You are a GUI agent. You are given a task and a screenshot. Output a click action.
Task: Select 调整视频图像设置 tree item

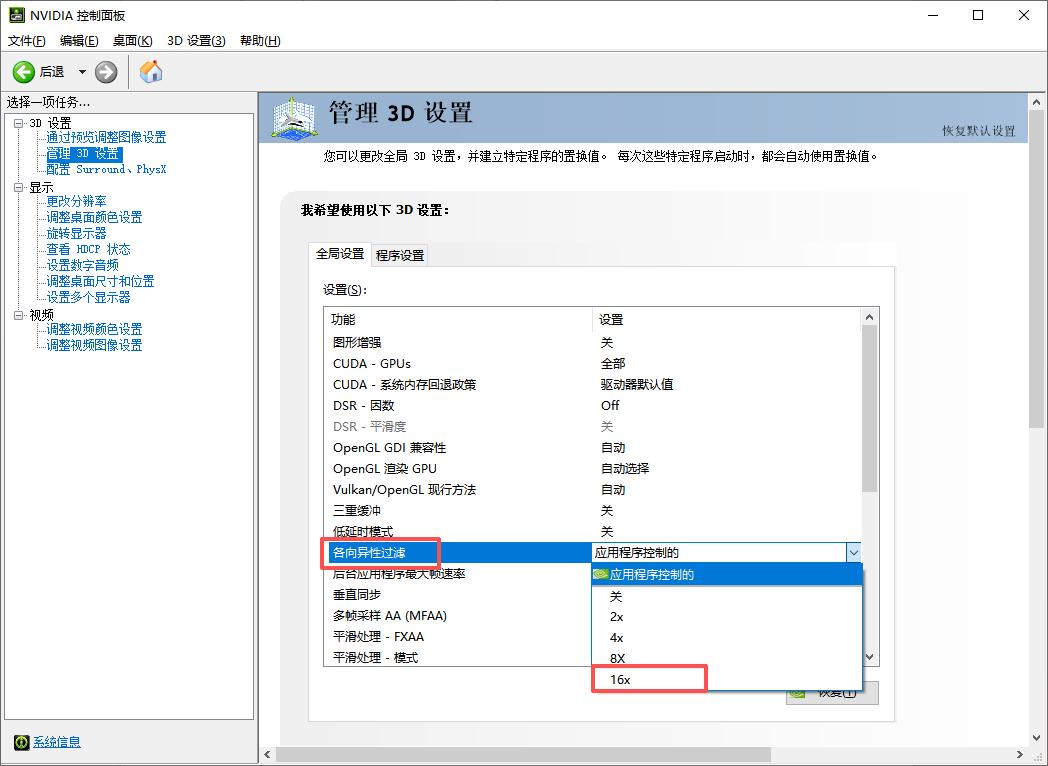pos(94,346)
